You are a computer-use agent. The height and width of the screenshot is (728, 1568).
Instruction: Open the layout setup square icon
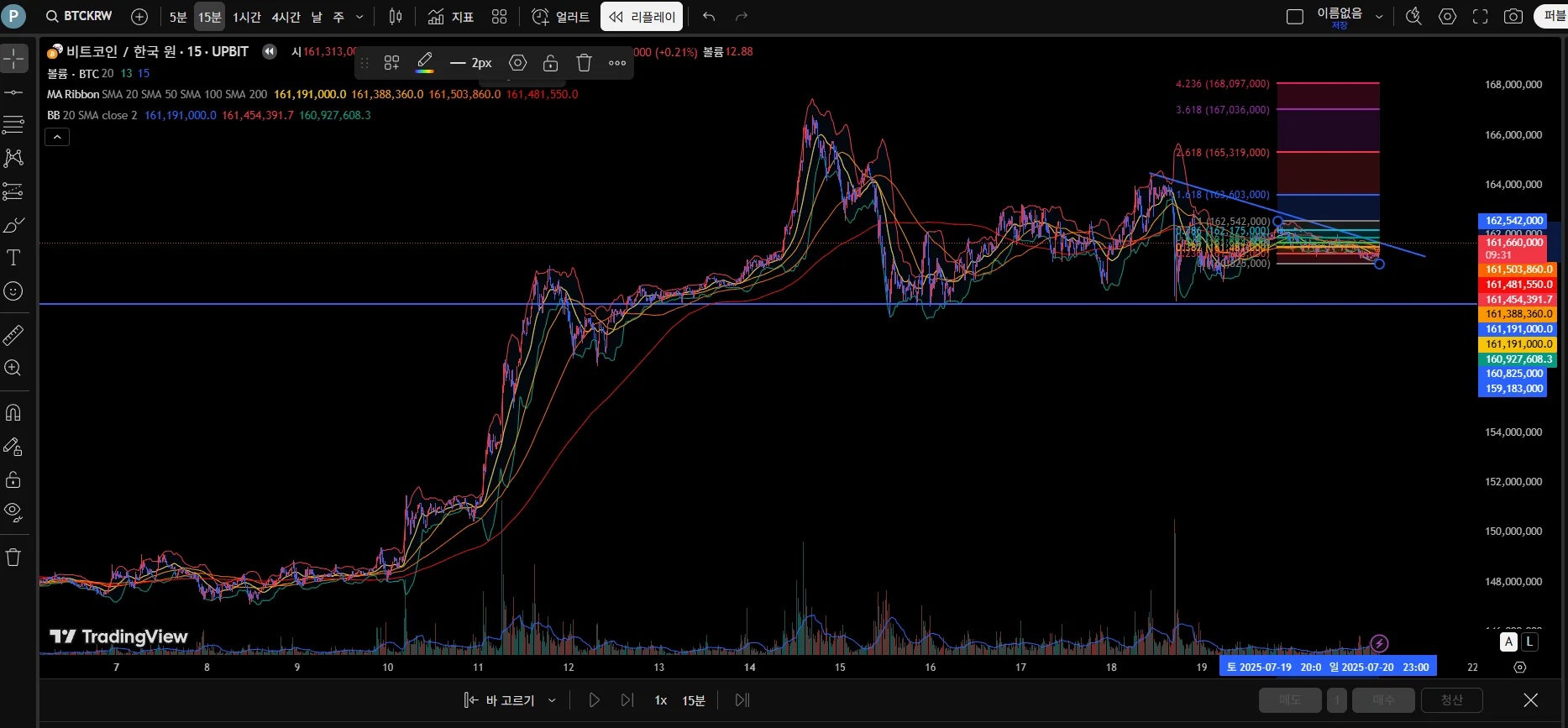tap(1295, 17)
